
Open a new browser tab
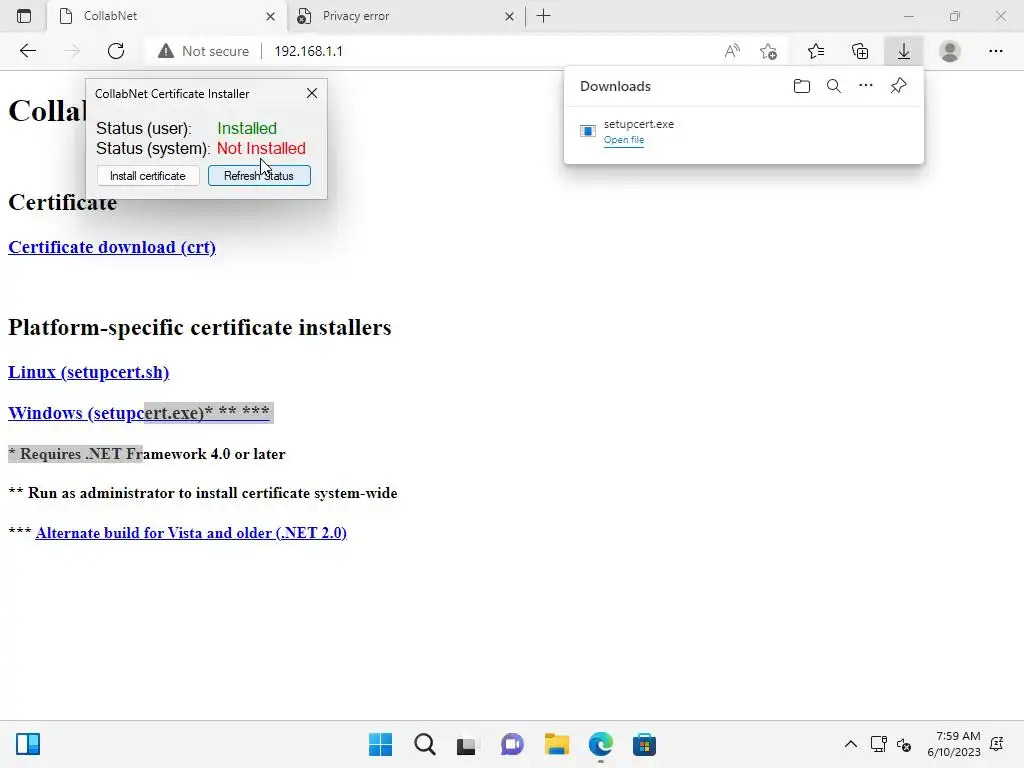tap(543, 16)
